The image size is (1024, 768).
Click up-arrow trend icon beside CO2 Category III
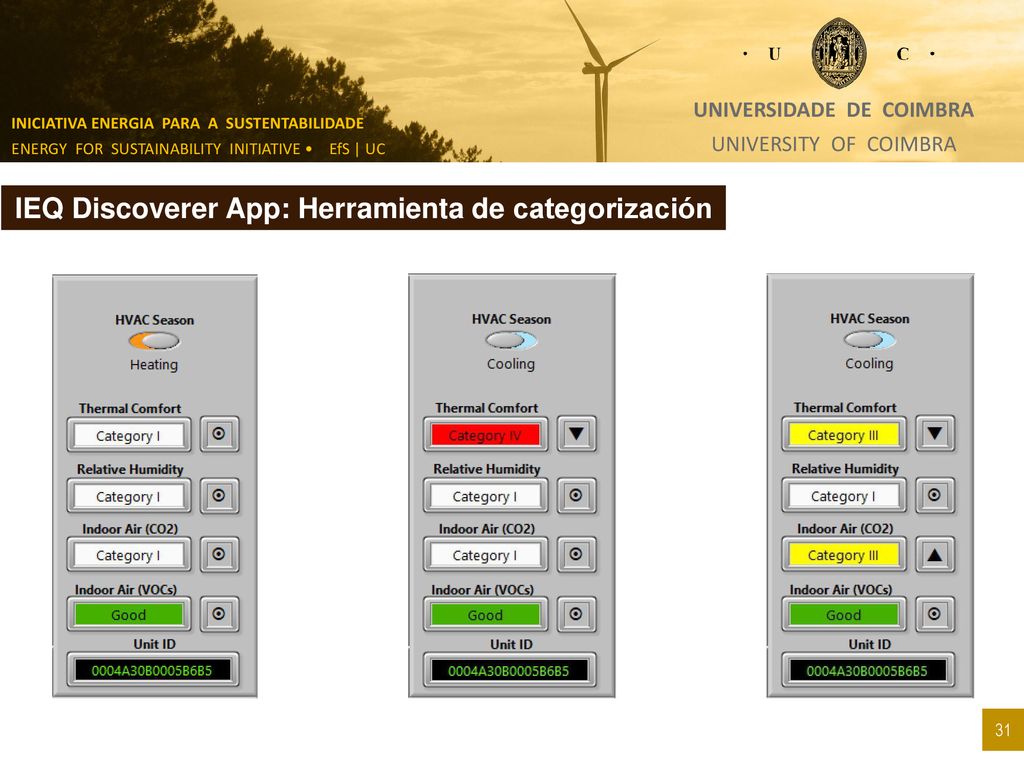click(935, 554)
